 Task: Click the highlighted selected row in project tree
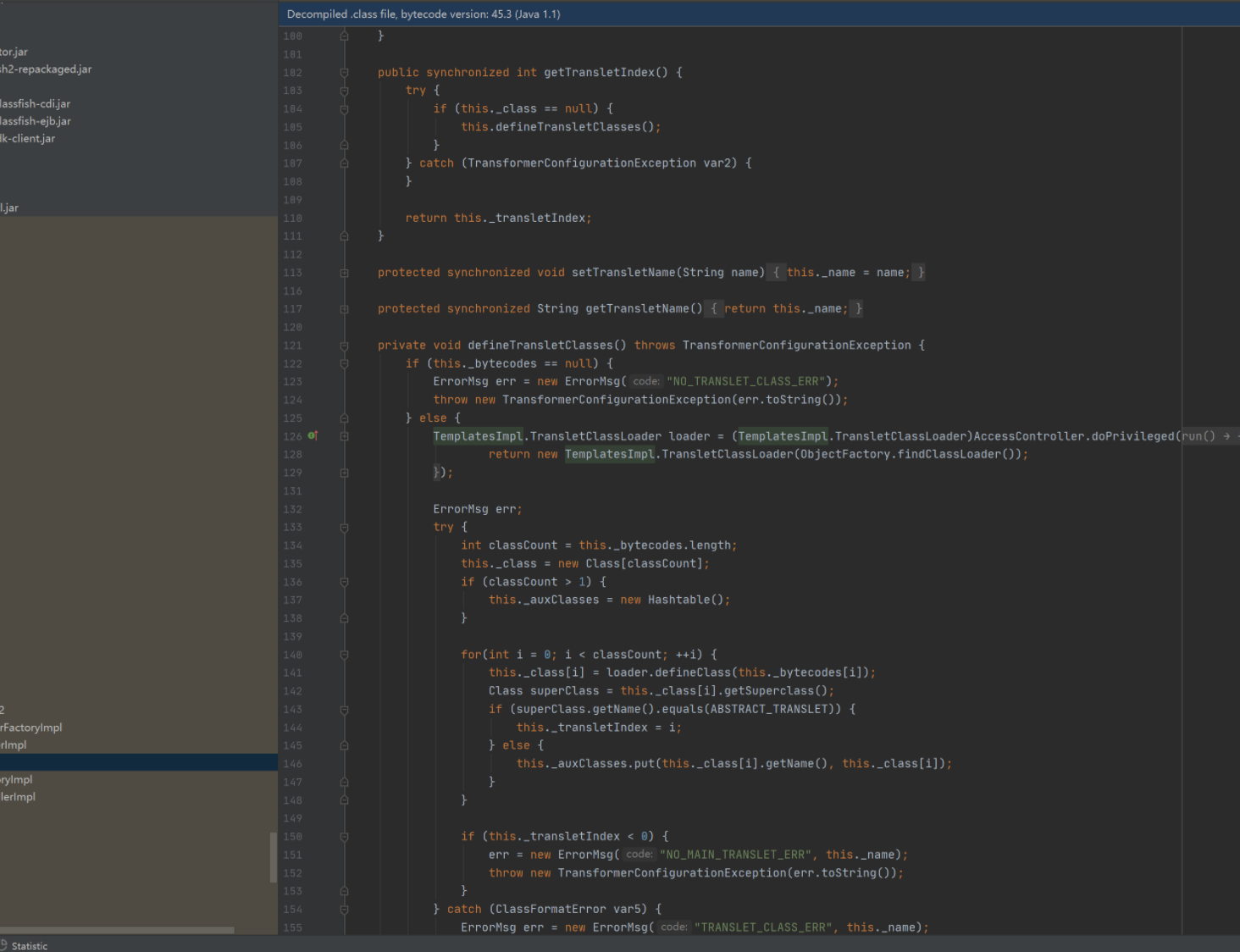coord(139,762)
